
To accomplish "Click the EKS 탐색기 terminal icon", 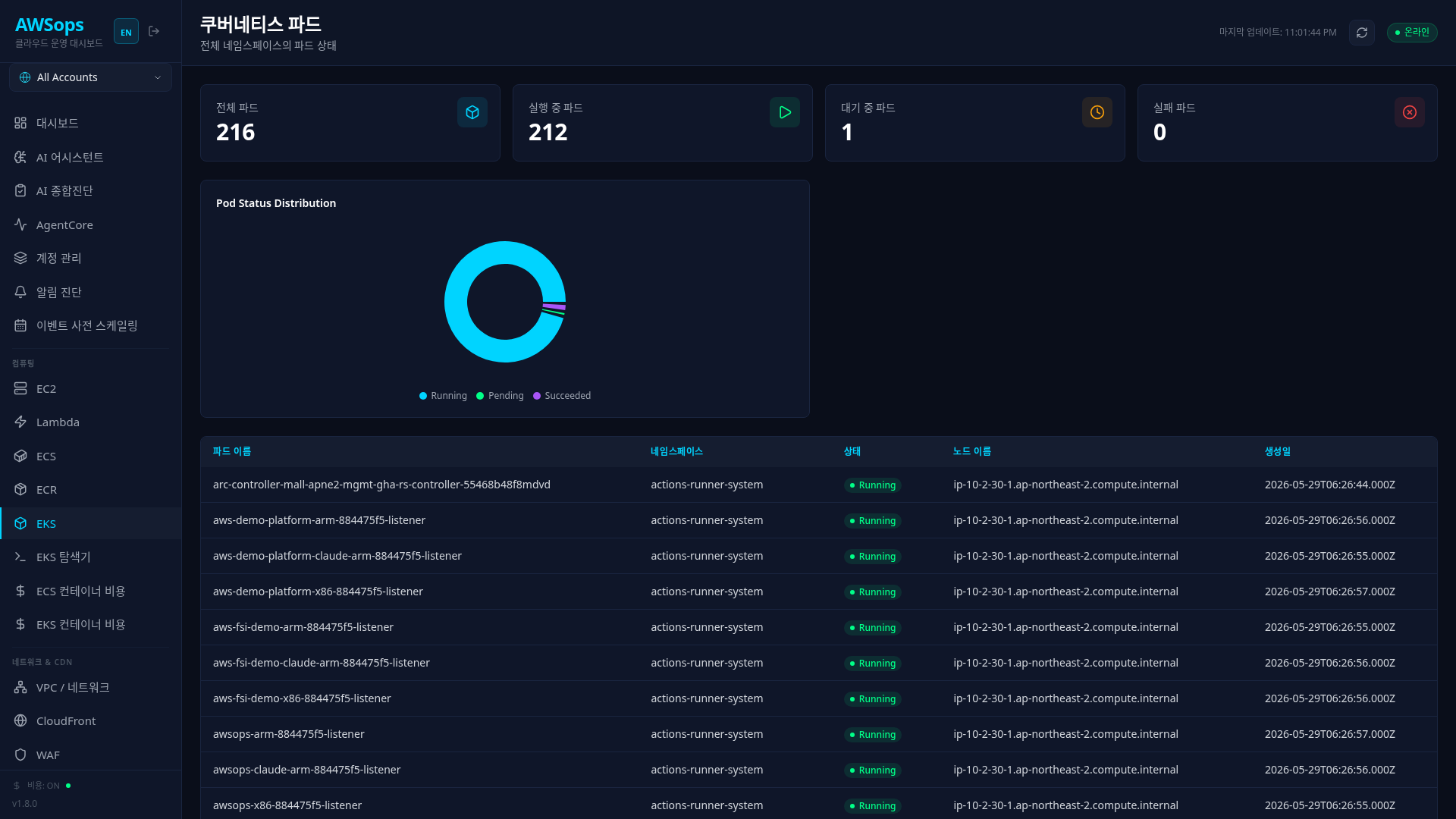I will click(x=20, y=557).
